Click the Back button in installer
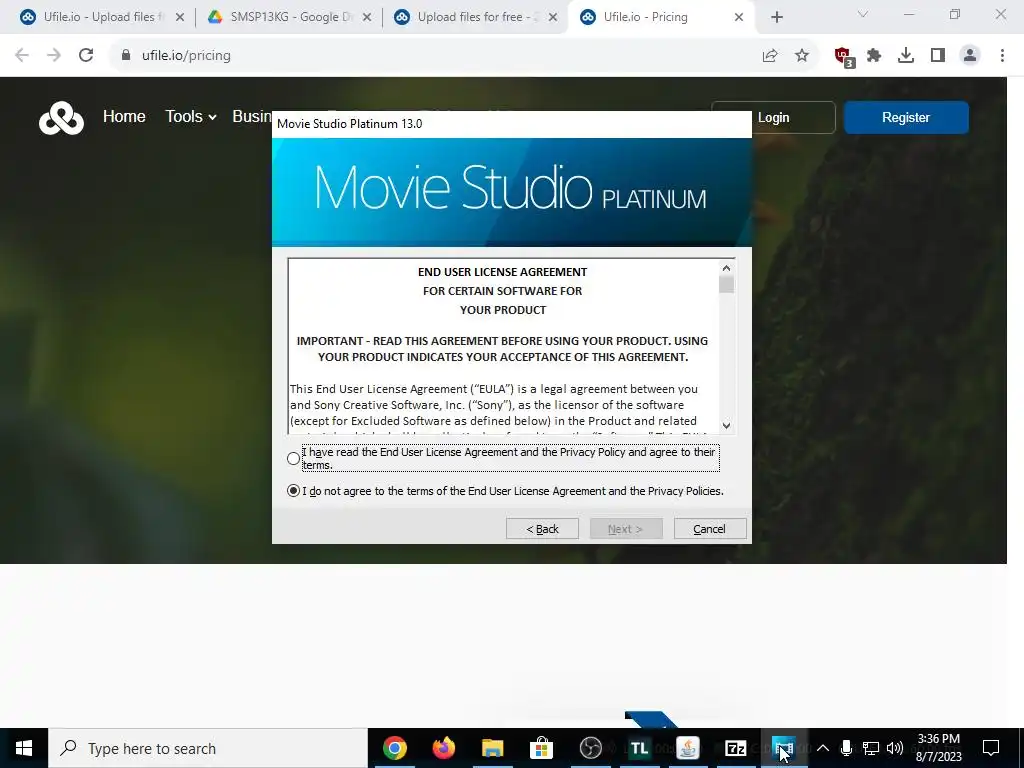The height and width of the screenshot is (768, 1024). 542,529
